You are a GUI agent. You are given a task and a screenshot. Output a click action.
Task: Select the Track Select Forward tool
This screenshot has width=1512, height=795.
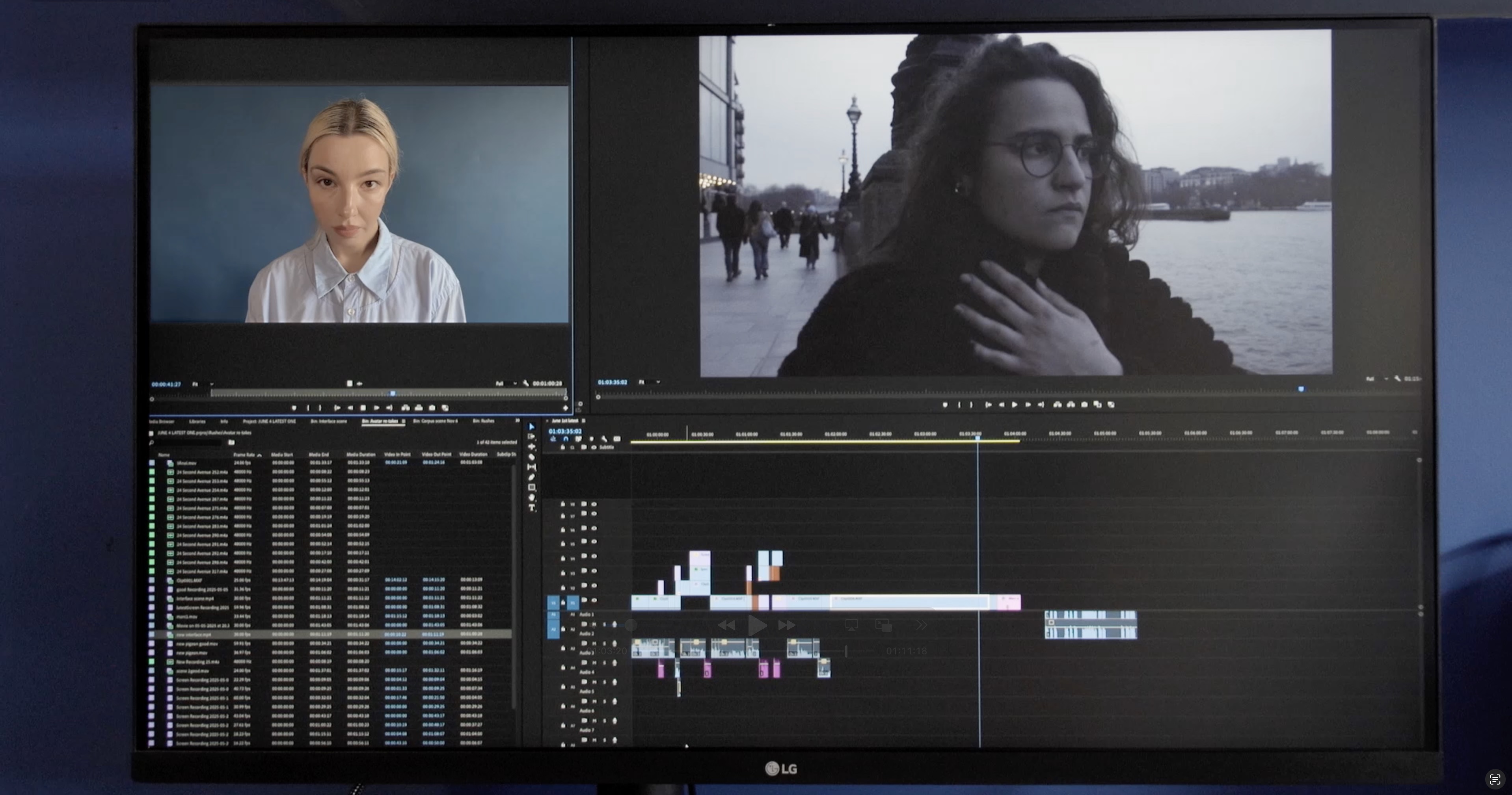tap(532, 437)
